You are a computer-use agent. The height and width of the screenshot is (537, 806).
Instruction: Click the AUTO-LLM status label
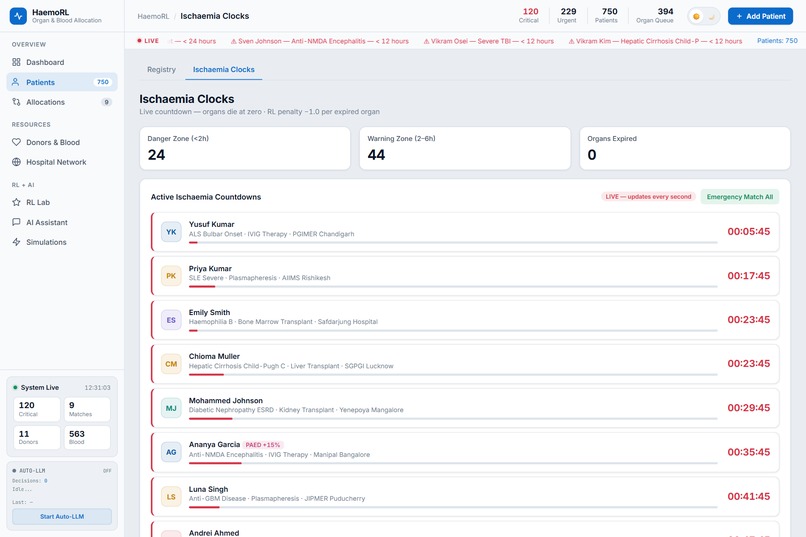click(29, 471)
